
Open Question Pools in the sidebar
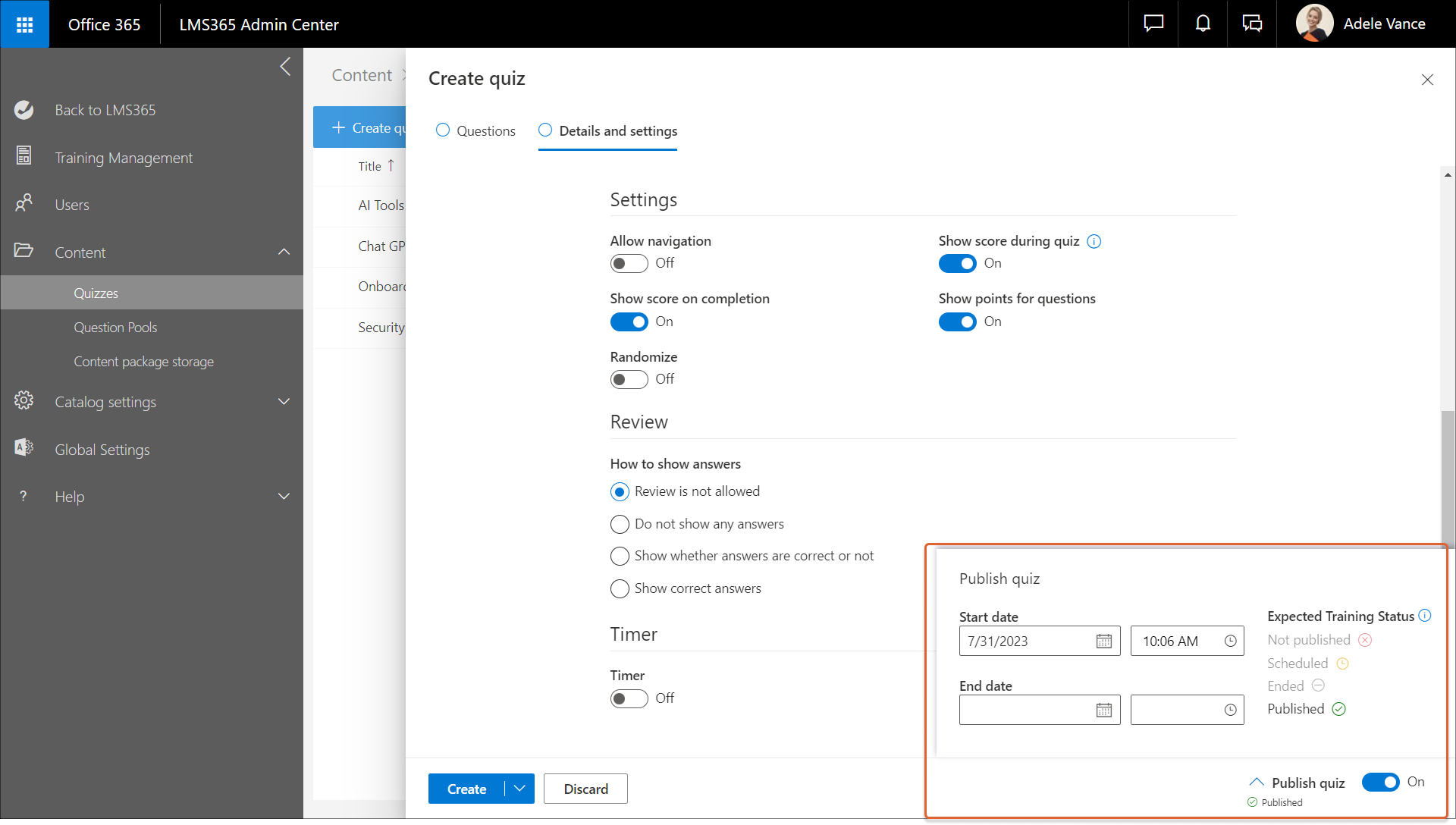click(115, 328)
